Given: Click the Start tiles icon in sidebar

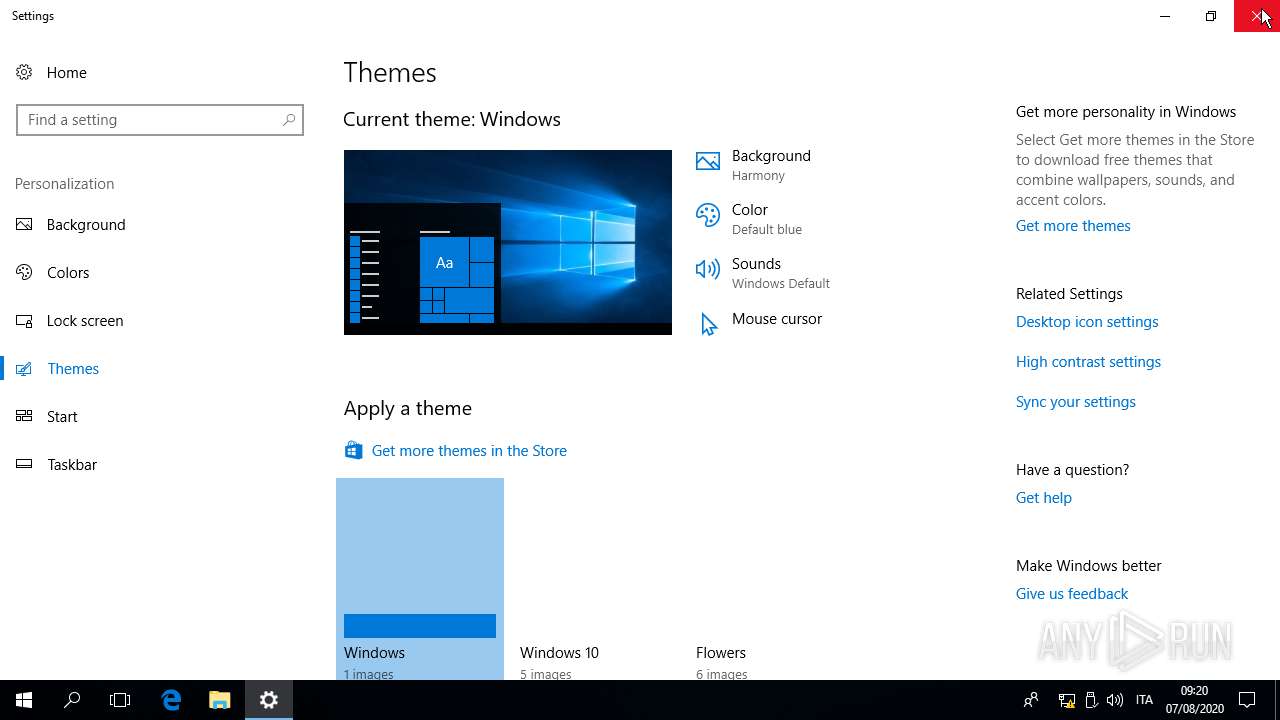Looking at the screenshot, I should (x=24, y=416).
